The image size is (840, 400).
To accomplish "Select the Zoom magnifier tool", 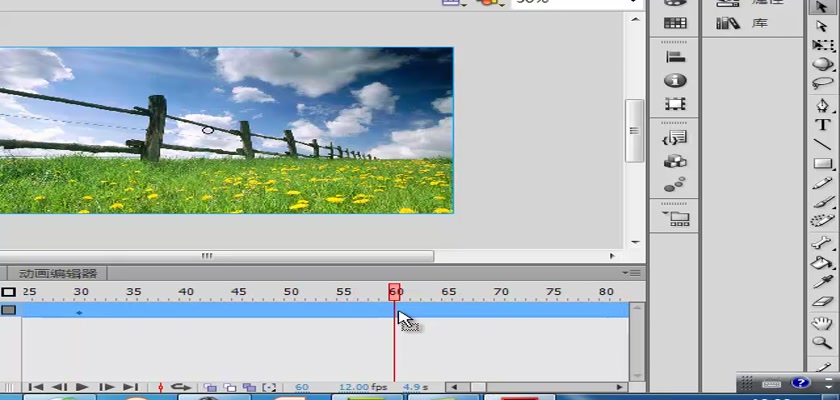I will point(821,343).
